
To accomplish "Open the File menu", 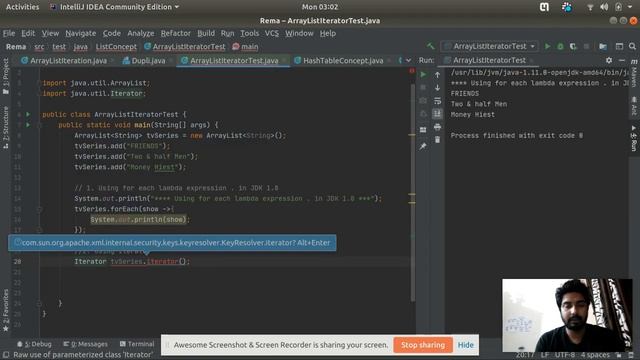I will [x=9, y=33].
